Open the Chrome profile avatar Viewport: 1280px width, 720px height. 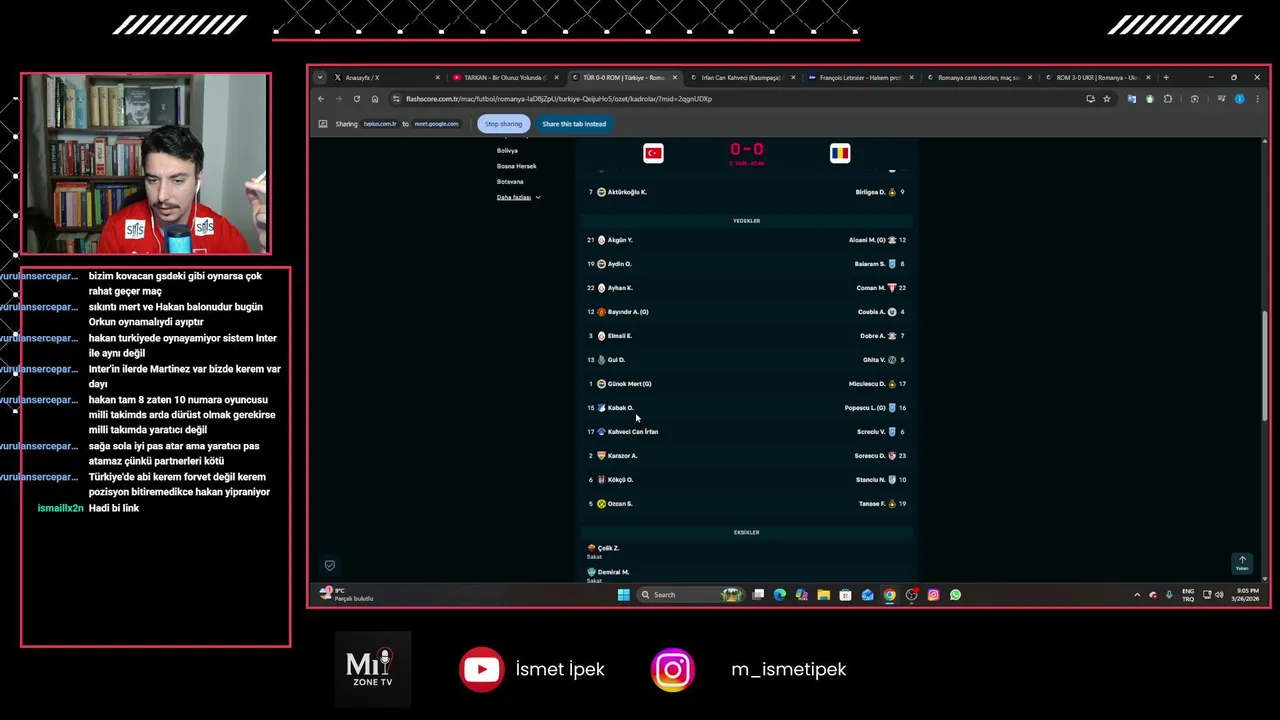(x=1239, y=99)
